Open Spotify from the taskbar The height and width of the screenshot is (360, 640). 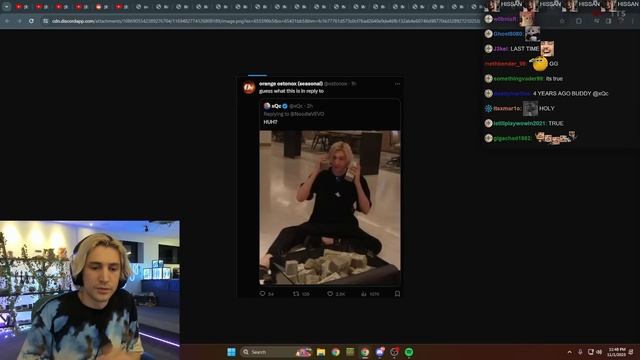click(409, 352)
